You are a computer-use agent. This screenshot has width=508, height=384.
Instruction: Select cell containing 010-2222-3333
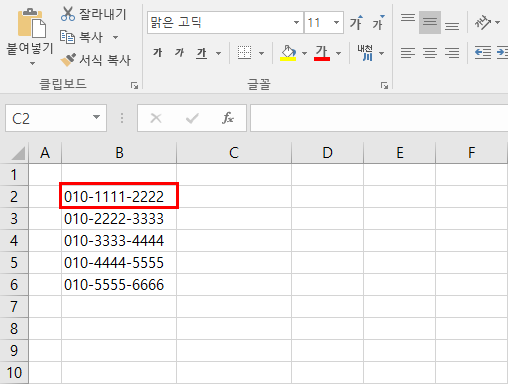pos(119,218)
